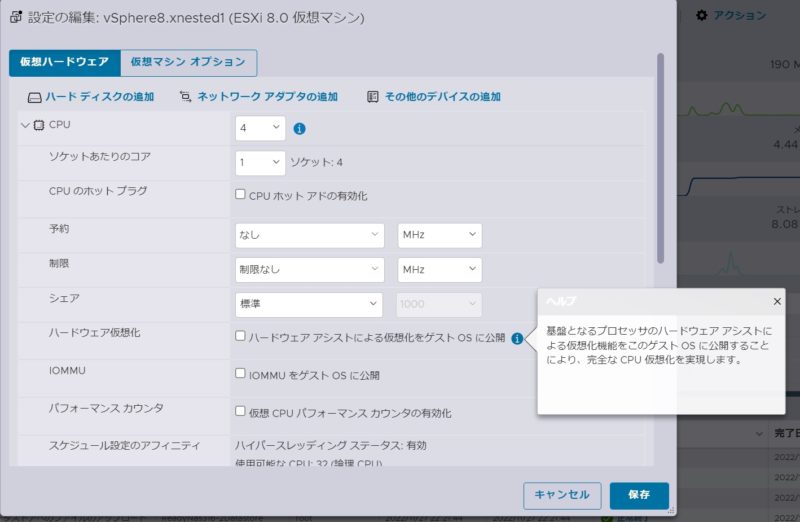This screenshot has width=800, height=522.
Task: Click the CPU count info icon
Action: (x=299, y=129)
